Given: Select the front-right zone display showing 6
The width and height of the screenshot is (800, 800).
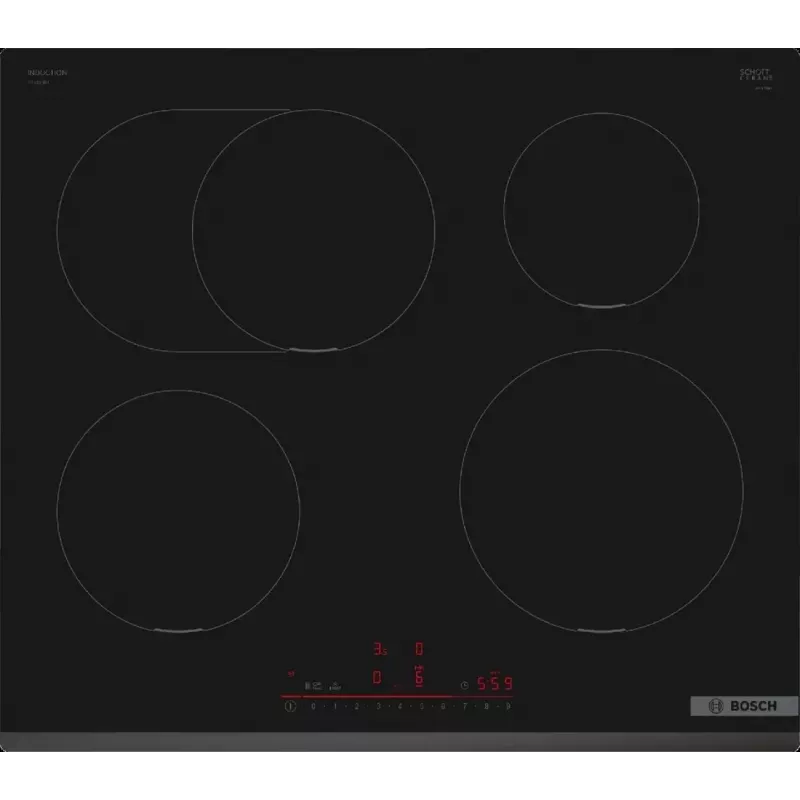Looking at the screenshot, I should coord(419,677).
